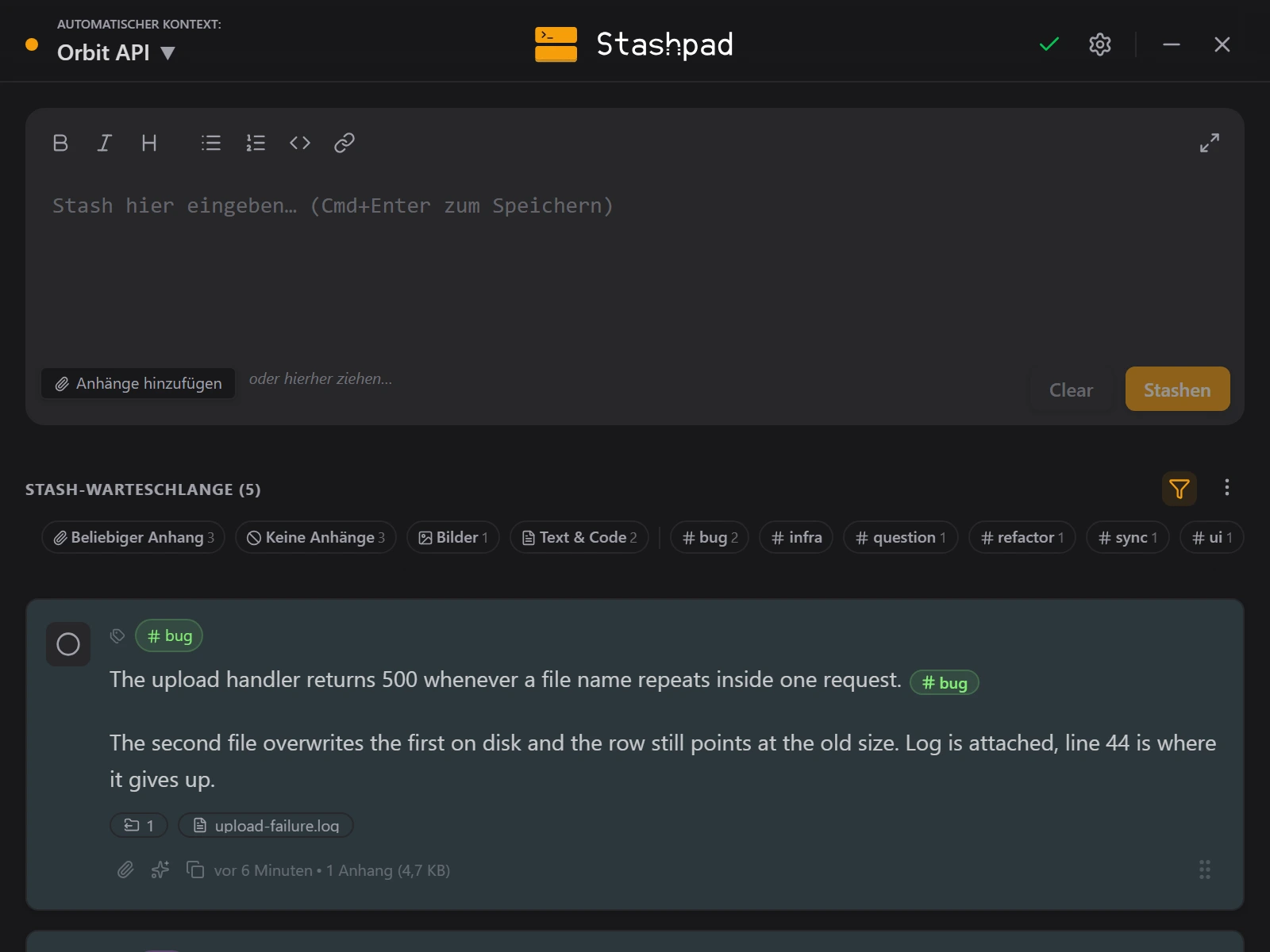Viewport: 1270px width, 952px height.
Task: Mark the upload handler stash as done
Action: tap(68, 644)
